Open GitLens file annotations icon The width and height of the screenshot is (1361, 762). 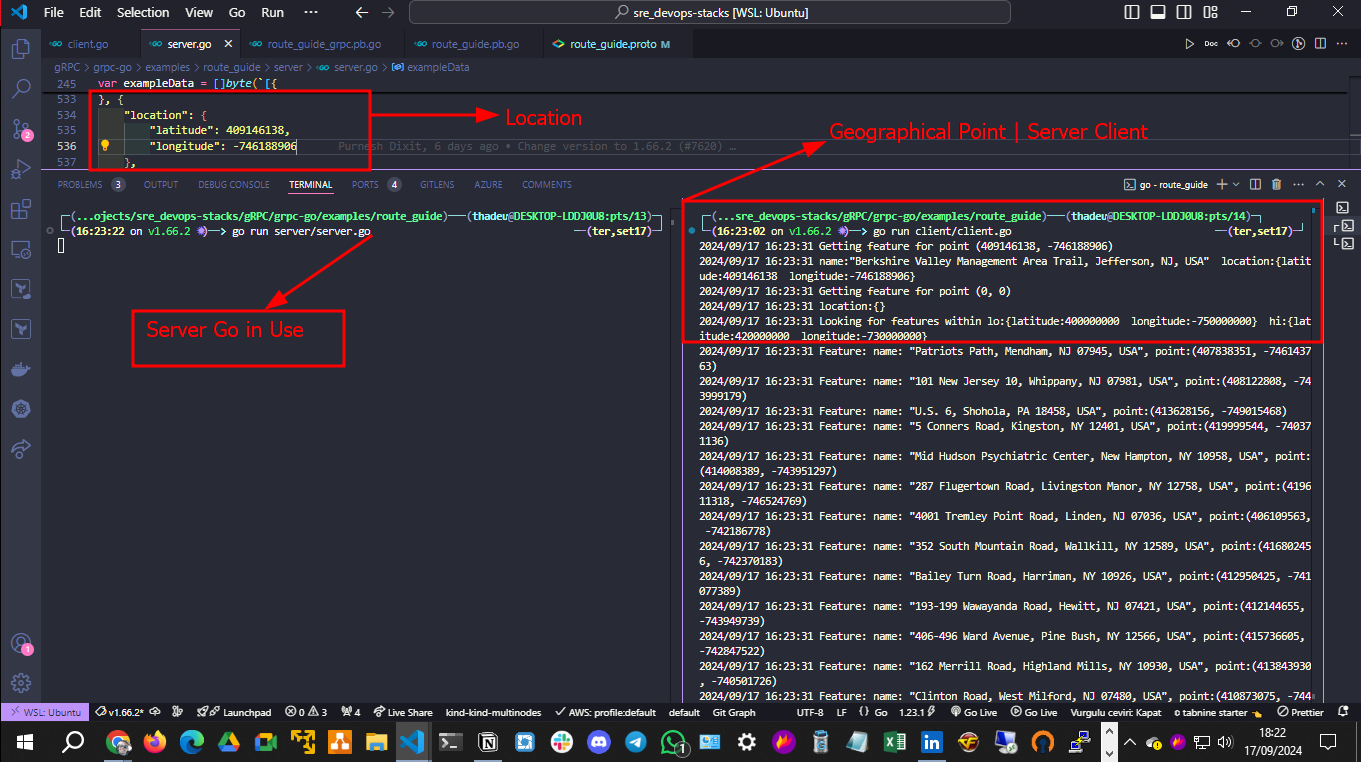(1299, 44)
